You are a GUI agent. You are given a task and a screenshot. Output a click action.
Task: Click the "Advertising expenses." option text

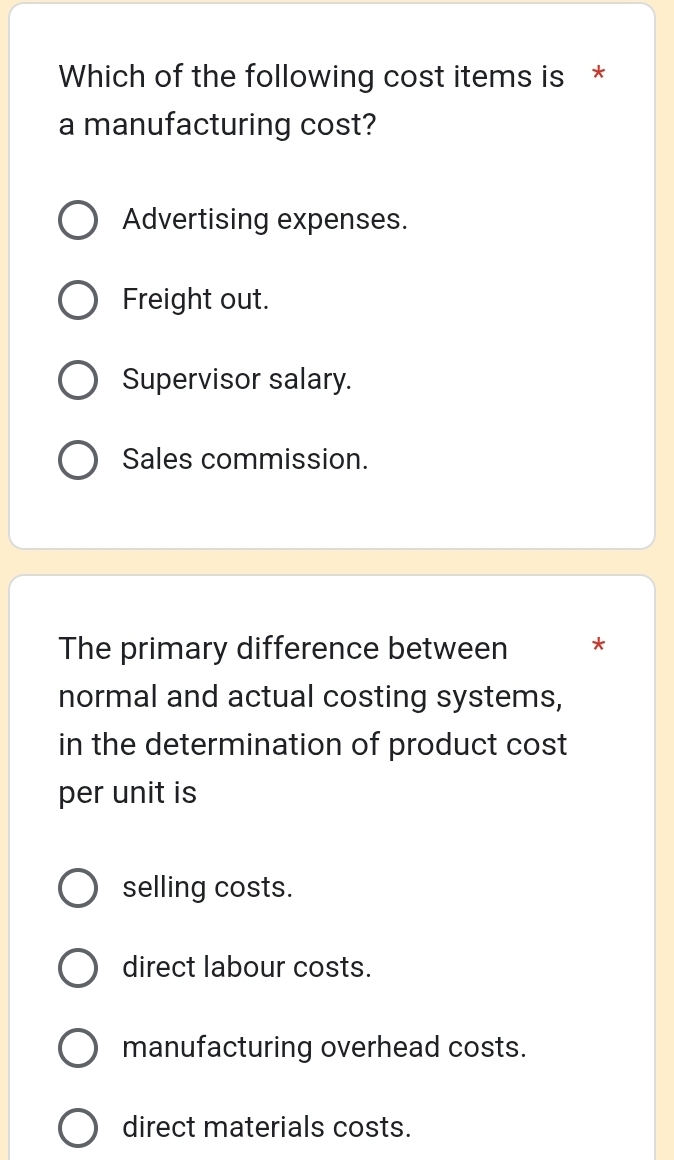tap(265, 220)
